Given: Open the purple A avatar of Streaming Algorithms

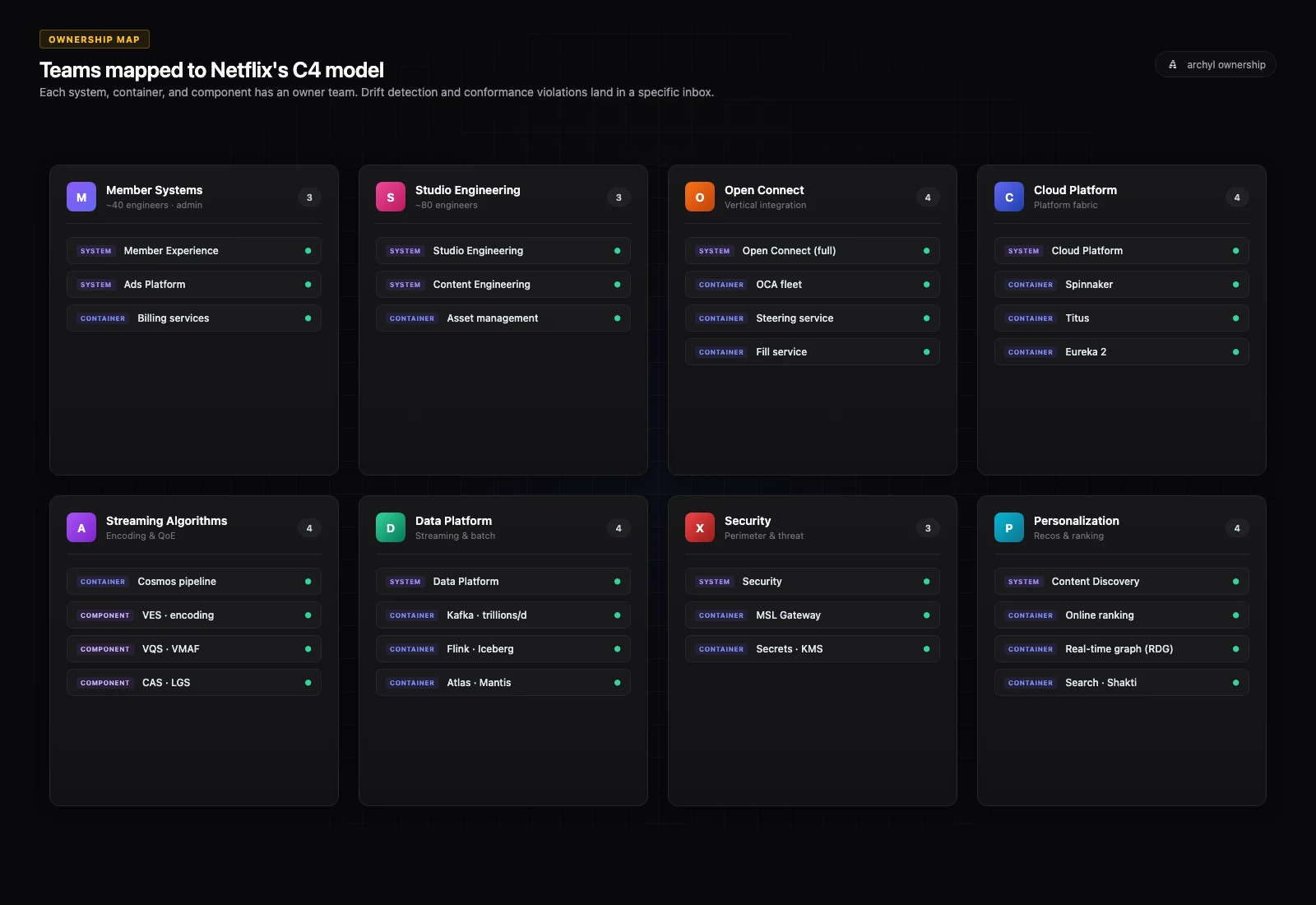Looking at the screenshot, I should pos(81,528).
